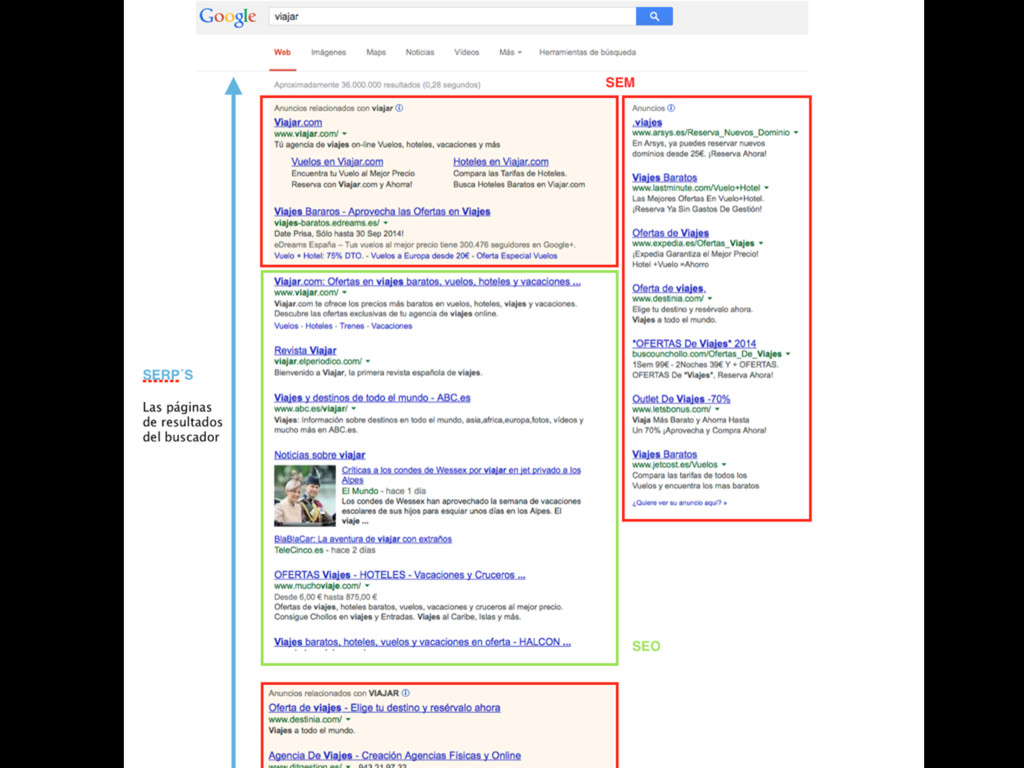The height and width of the screenshot is (768, 1024).
Task: Expand arrow next to www.jetcost.es/Vuelos
Action: (724, 465)
